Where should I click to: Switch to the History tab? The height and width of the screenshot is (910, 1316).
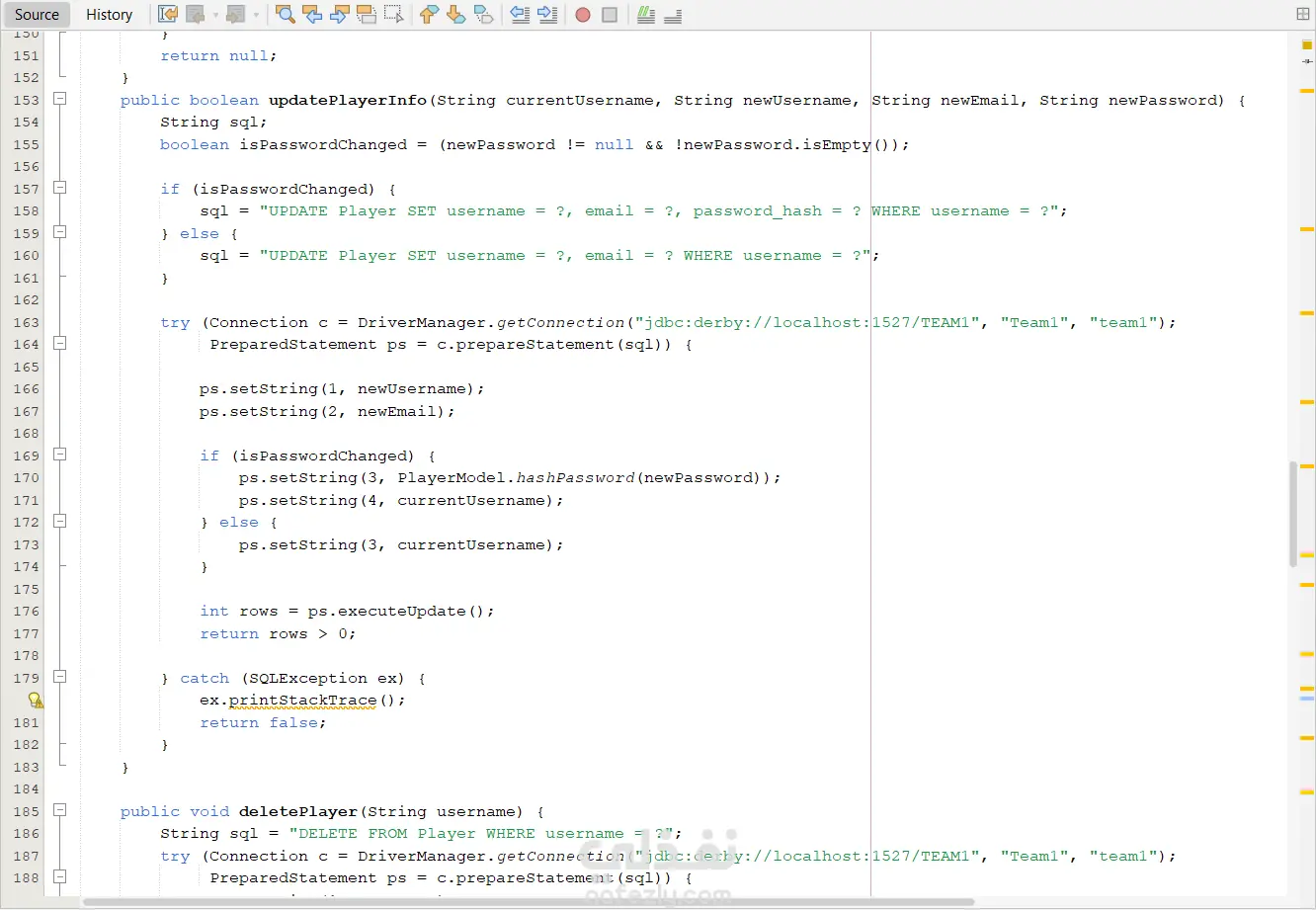click(x=109, y=15)
